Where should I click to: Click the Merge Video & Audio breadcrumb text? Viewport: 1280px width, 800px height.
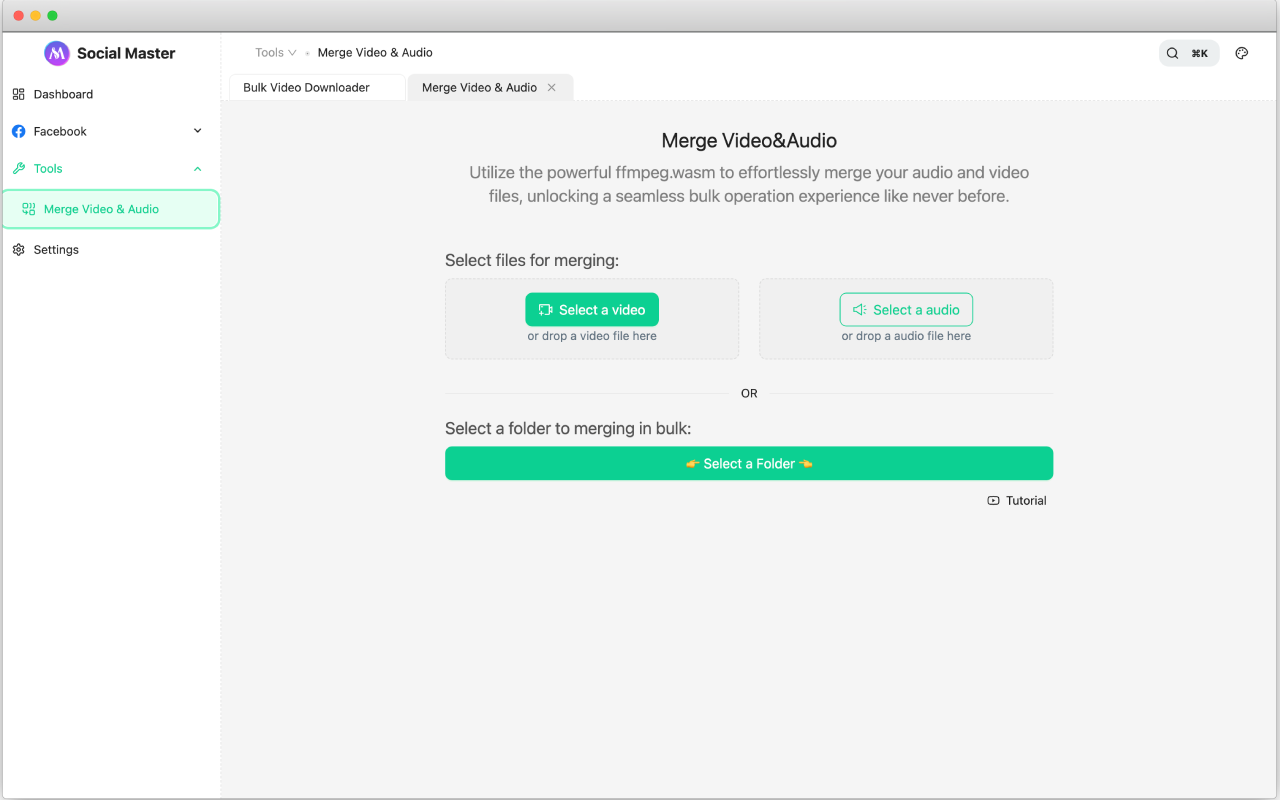coord(375,53)
